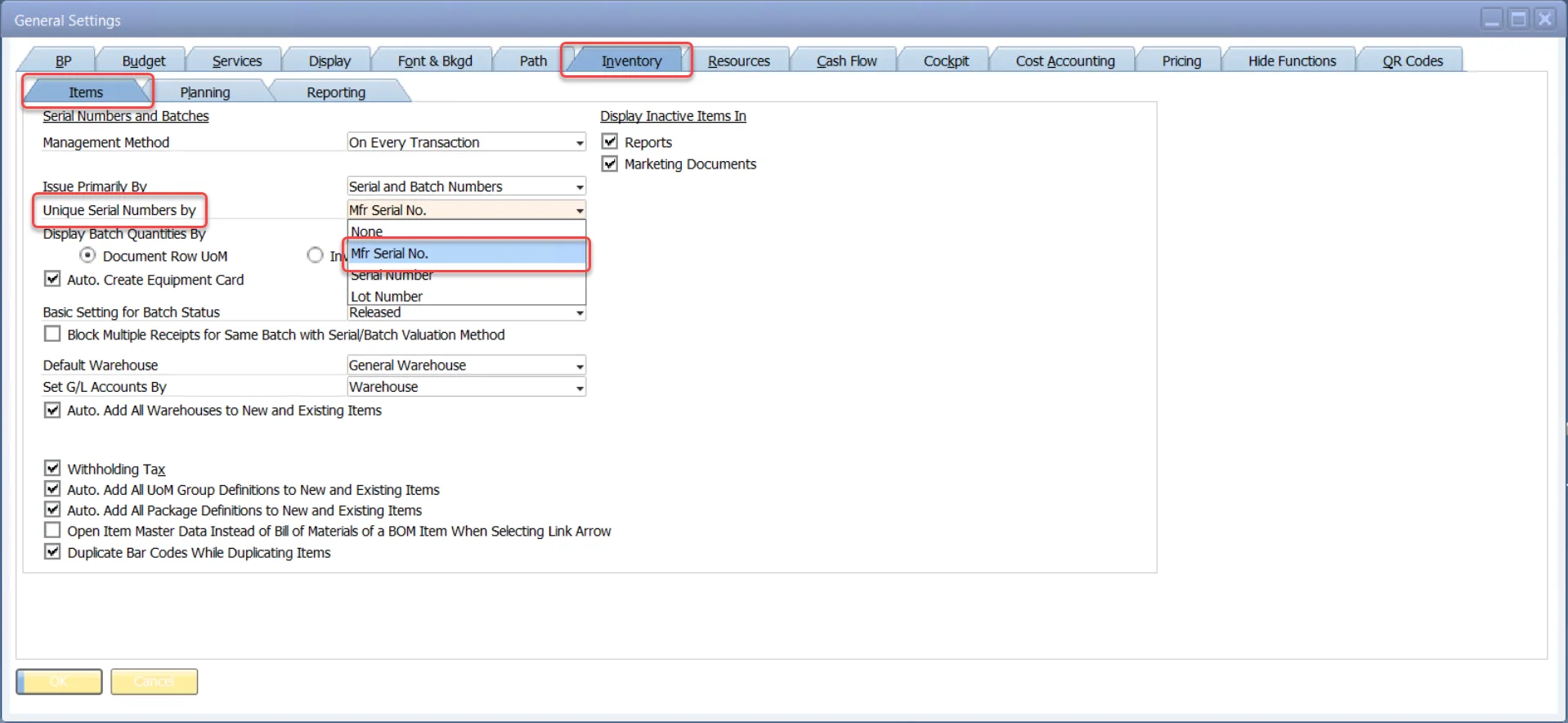Screen dimensions: 1568x723
Task: Minimize the General Settings window
Action: (1492, 19)
